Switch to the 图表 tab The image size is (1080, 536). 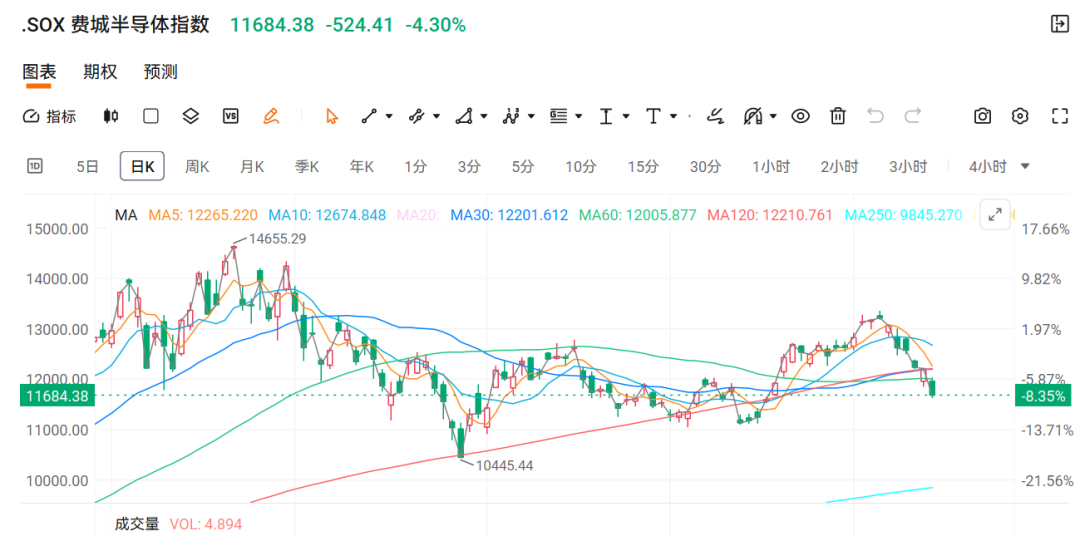39,72
